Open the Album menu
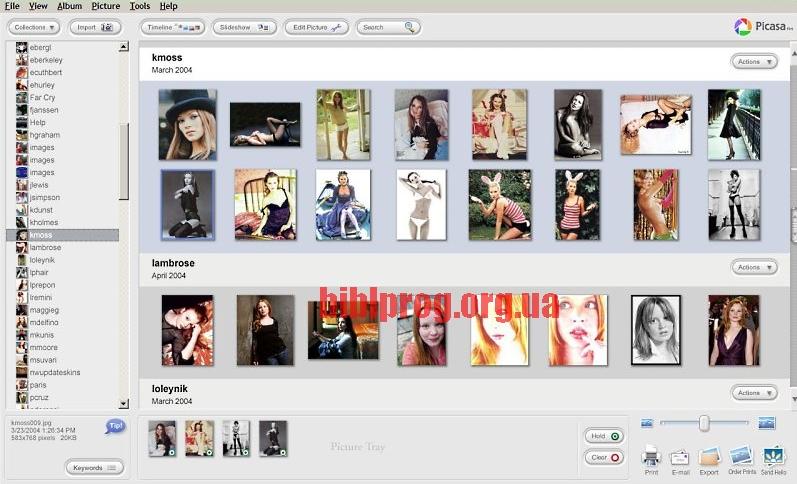The image size is (797, 484). (x=70, y=6)
